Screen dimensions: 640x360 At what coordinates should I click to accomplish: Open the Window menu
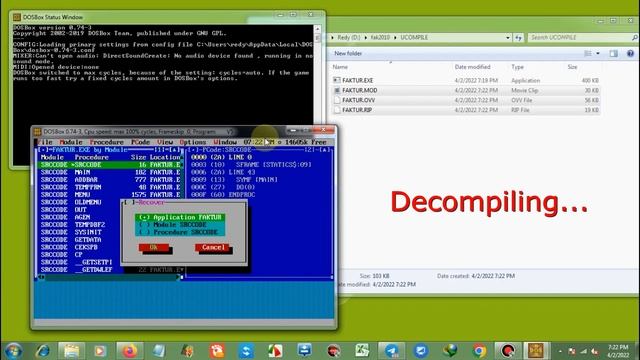point(225,142)
